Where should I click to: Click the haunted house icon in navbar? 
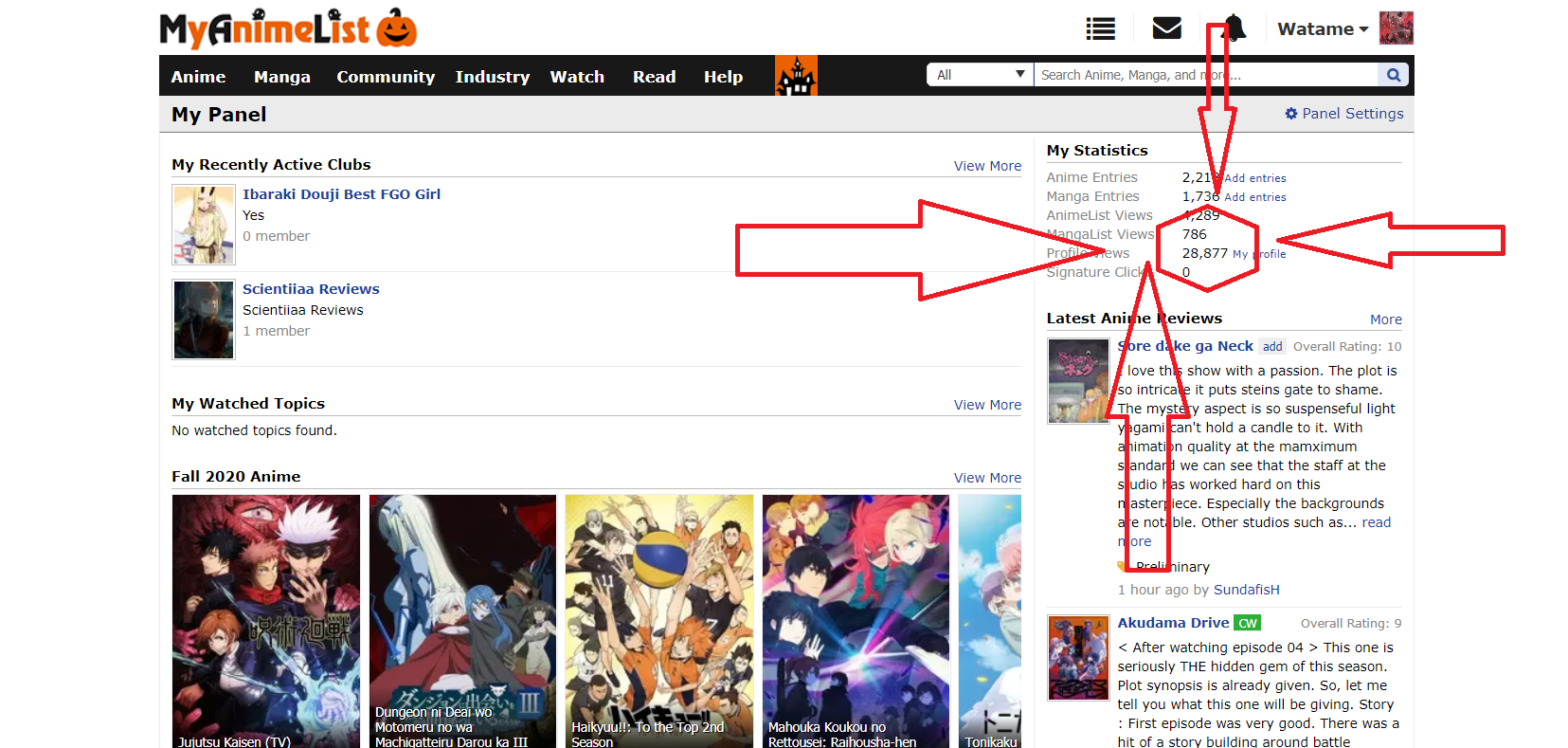796,76
